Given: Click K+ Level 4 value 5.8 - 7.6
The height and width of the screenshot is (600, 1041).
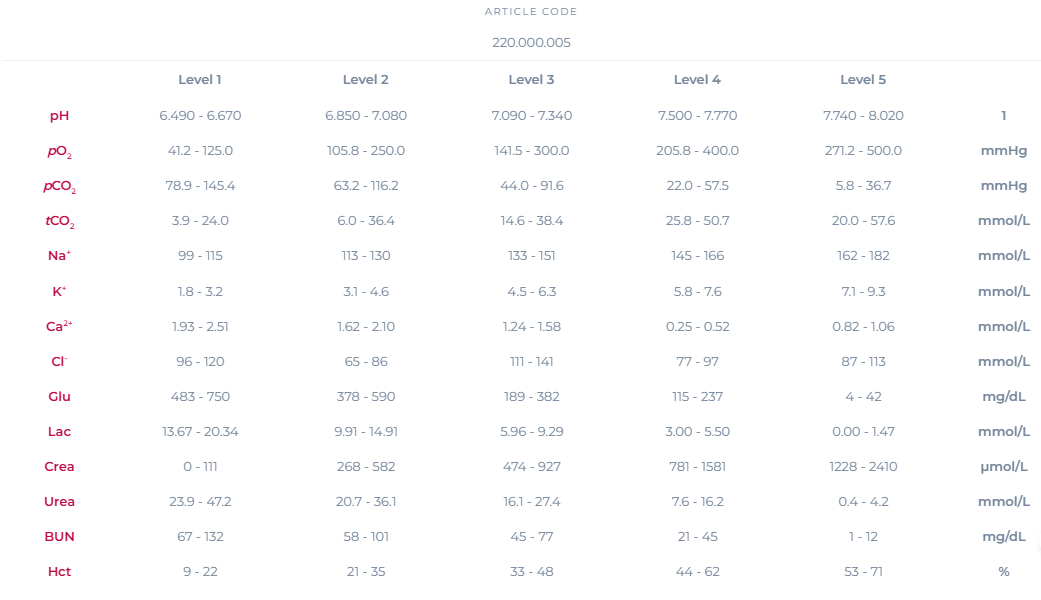Looking at the screenshot, I should pos(697,292).
